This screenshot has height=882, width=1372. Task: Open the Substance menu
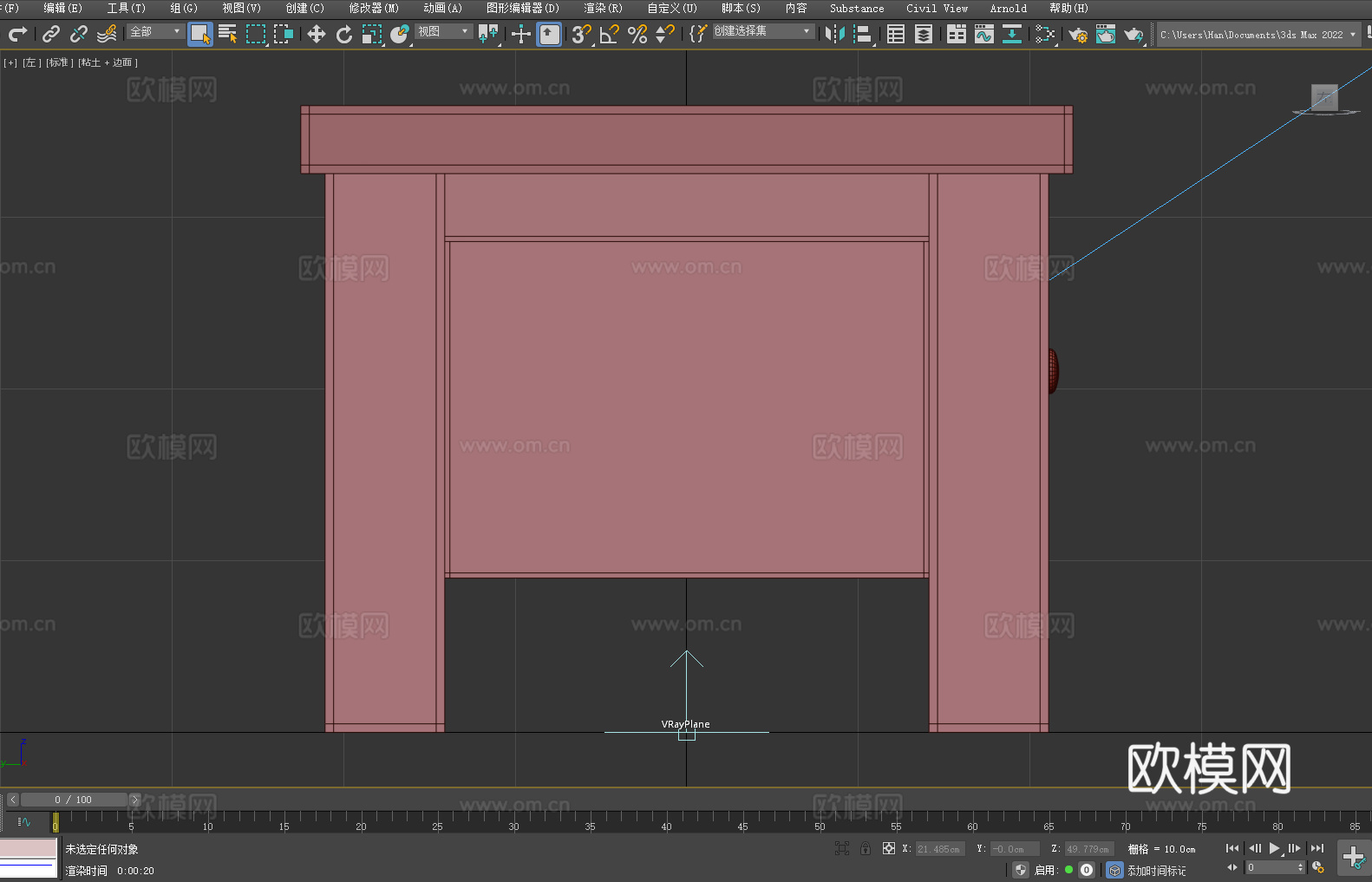(857, 8)
